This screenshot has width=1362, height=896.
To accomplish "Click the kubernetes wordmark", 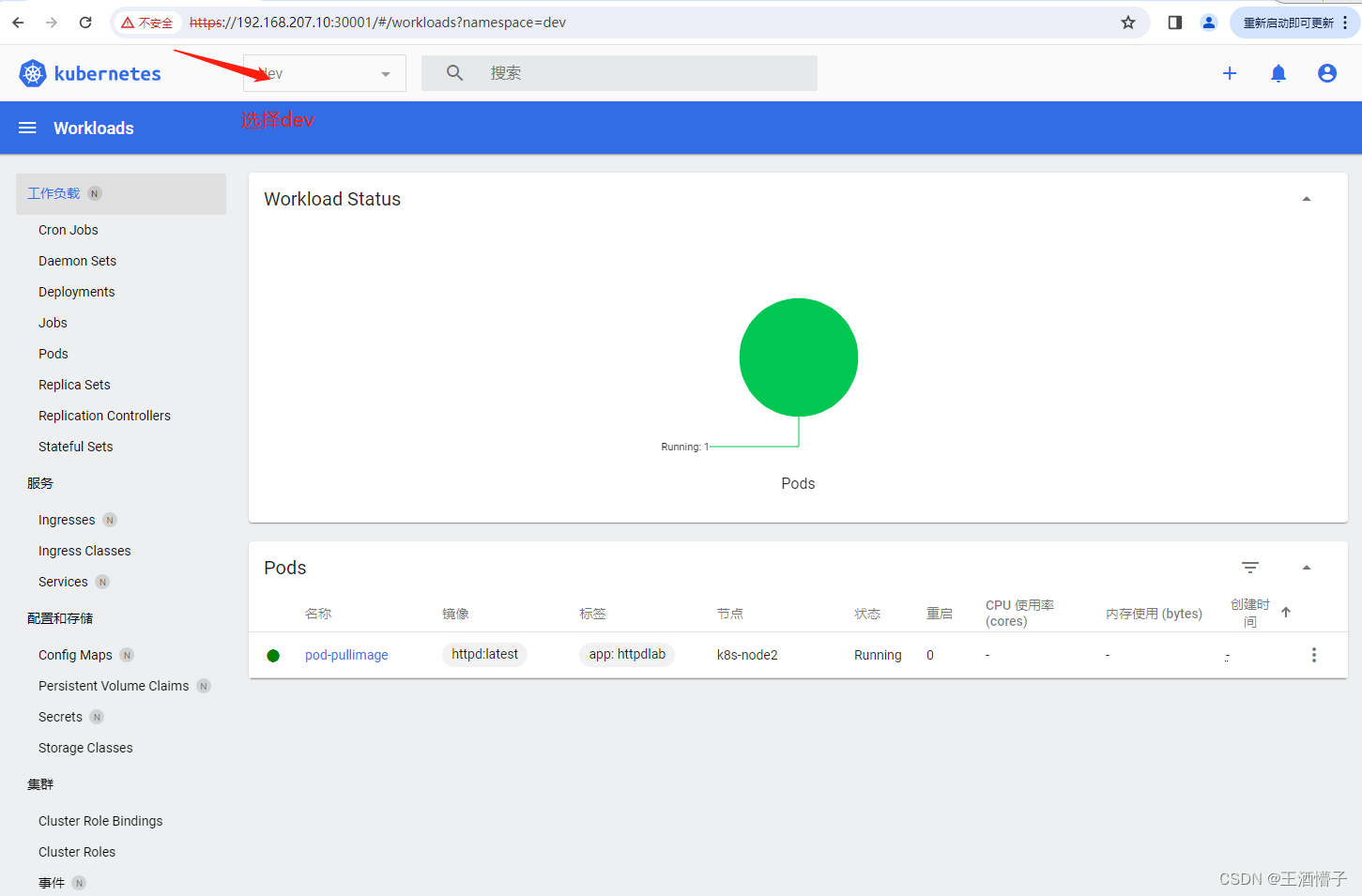I will (x=108, y=73).
